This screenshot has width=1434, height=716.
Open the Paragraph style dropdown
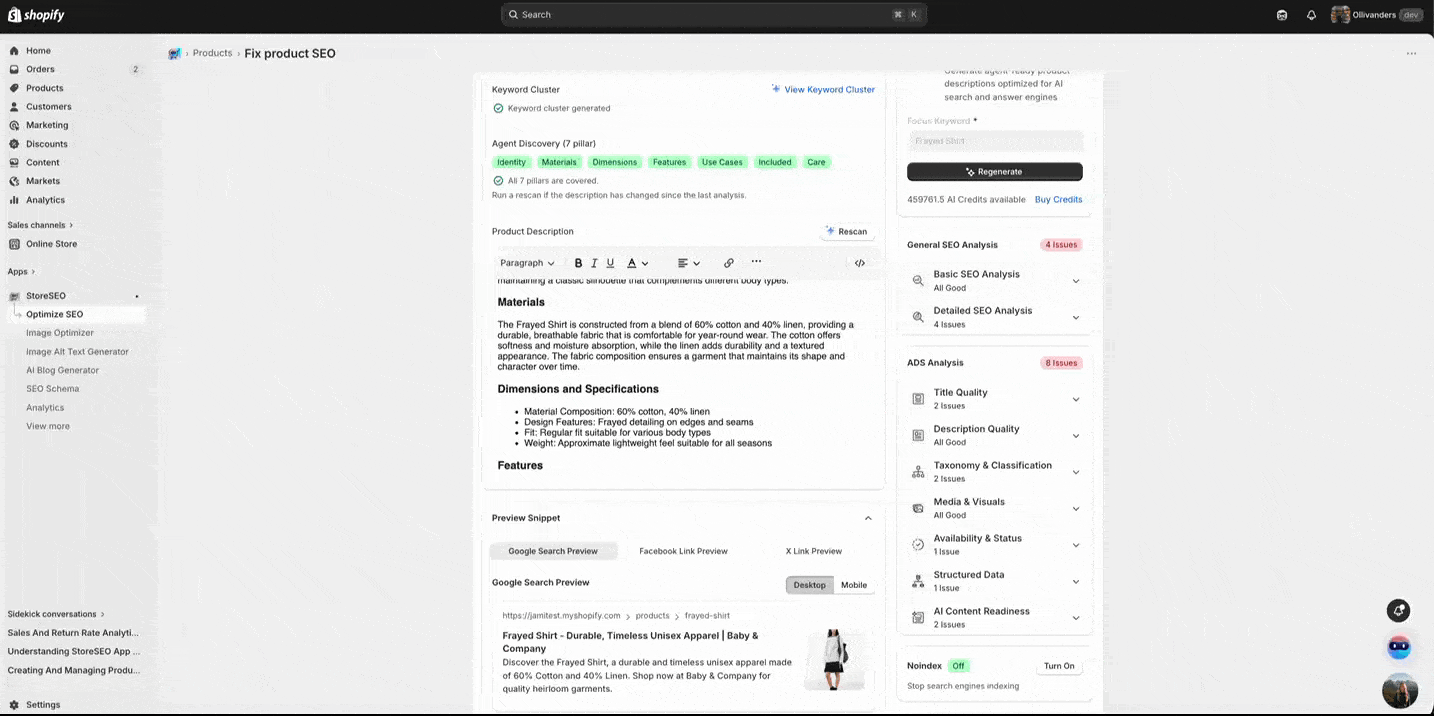526,262
